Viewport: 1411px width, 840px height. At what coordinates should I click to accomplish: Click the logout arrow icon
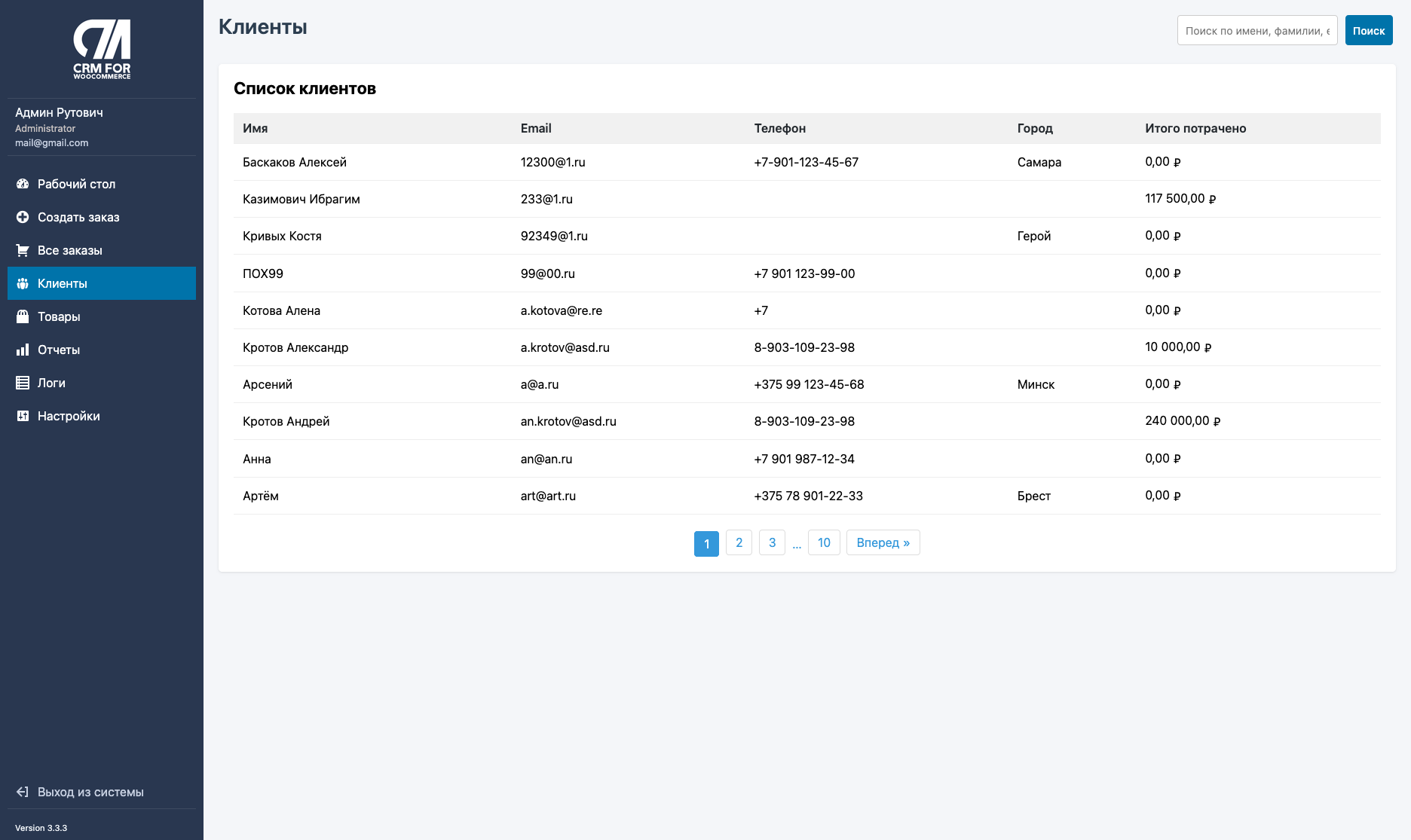coord(23,792)
